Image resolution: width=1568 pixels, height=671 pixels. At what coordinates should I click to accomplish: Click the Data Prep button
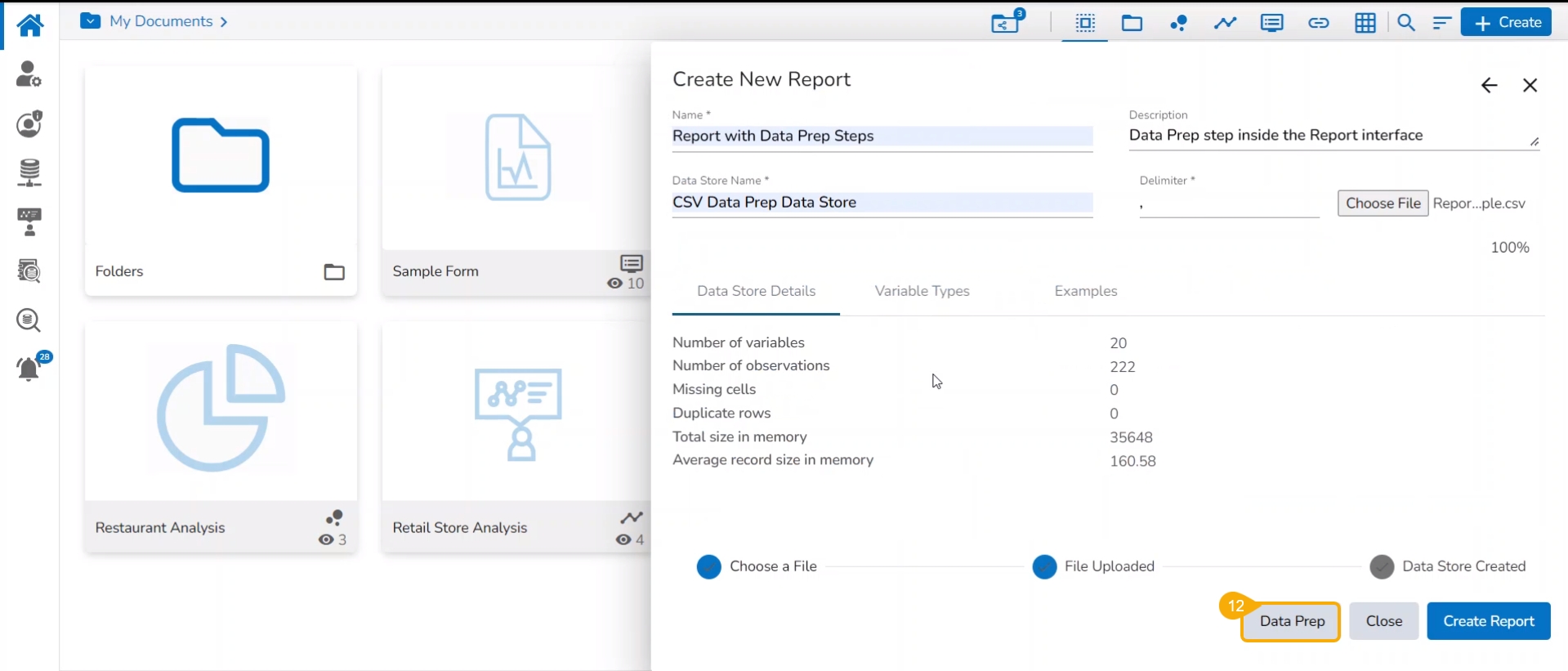1291,621
